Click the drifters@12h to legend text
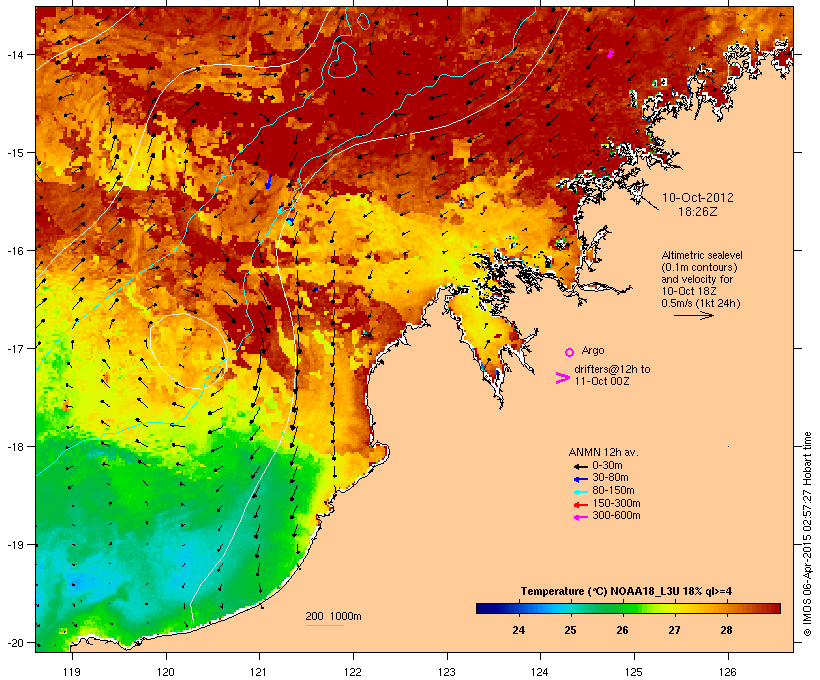Screen dimensions: 820x680 (x=612, y=369)
